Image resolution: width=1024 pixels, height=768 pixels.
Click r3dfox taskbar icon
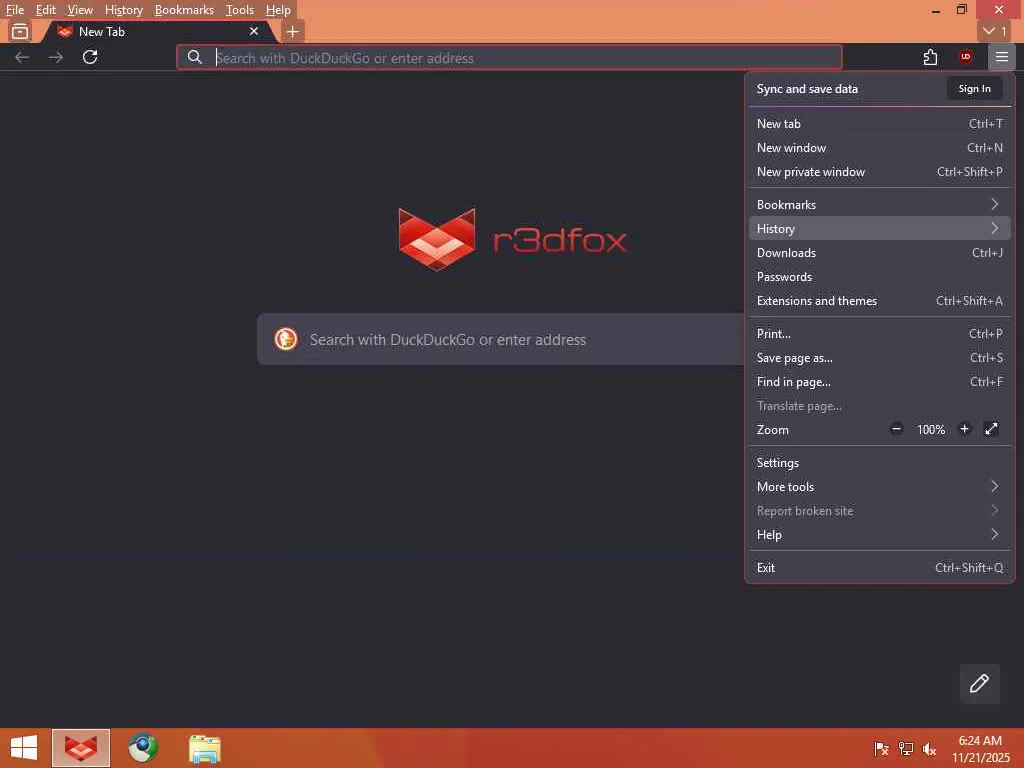pos(81,748)
